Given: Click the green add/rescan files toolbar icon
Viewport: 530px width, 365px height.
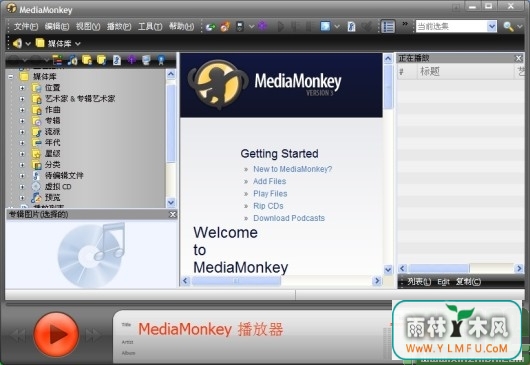Looking at the screenshot, I should (211, 27).
